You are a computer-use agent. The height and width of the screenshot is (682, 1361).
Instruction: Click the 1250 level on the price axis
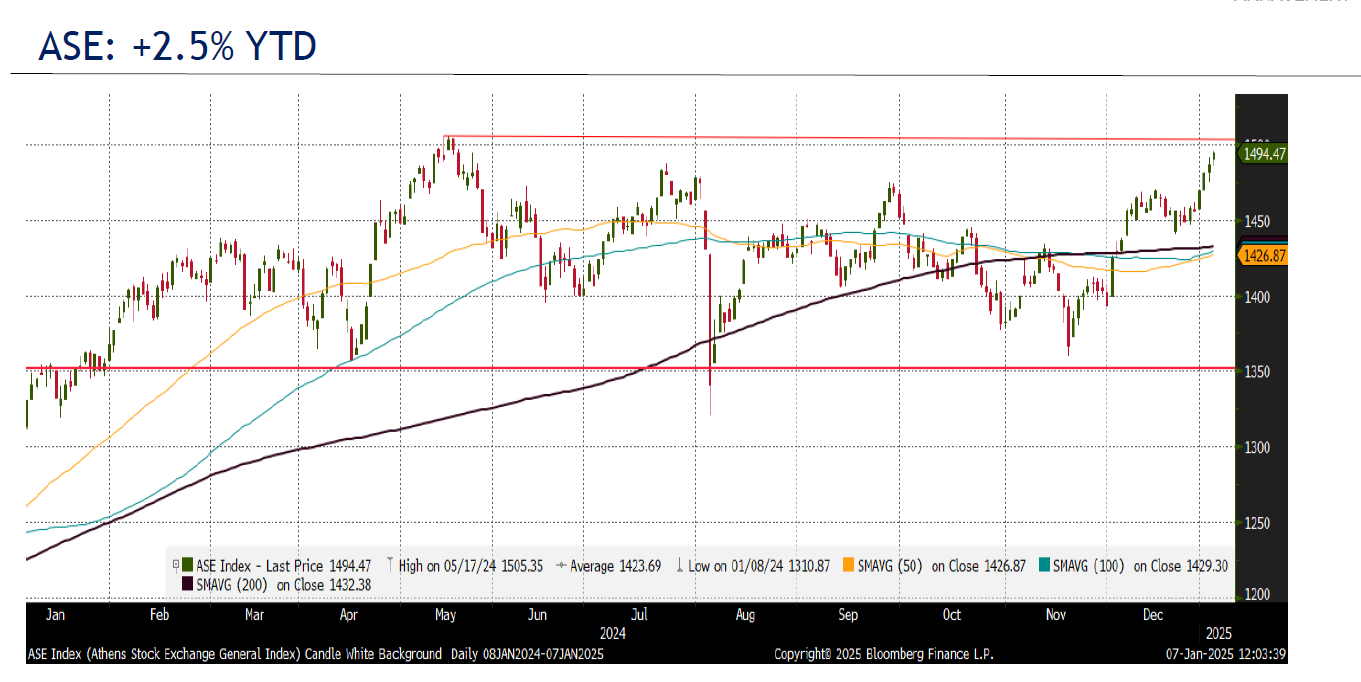tap(1257, 523)
